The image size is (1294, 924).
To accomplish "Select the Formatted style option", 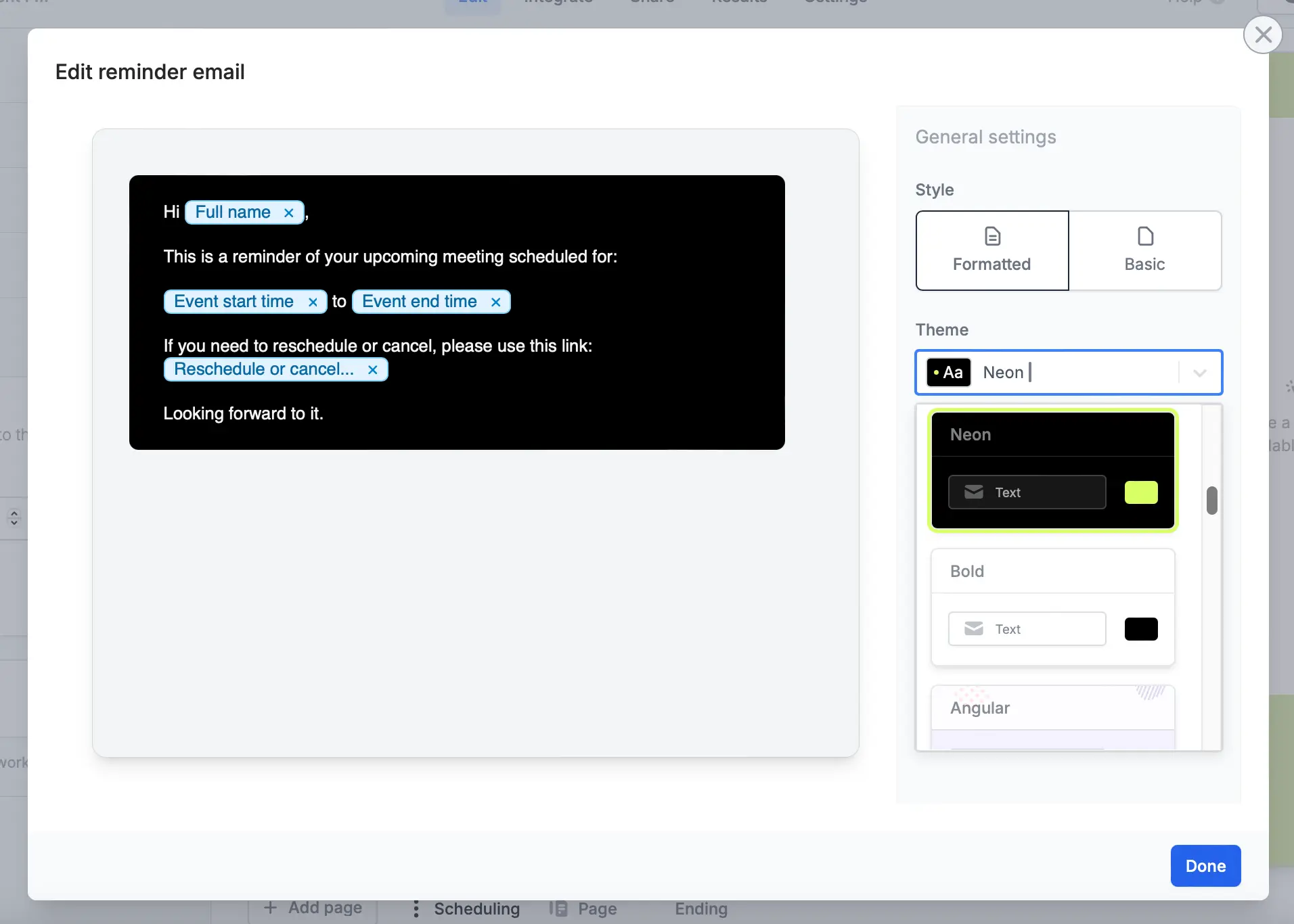I will point(992,250).
